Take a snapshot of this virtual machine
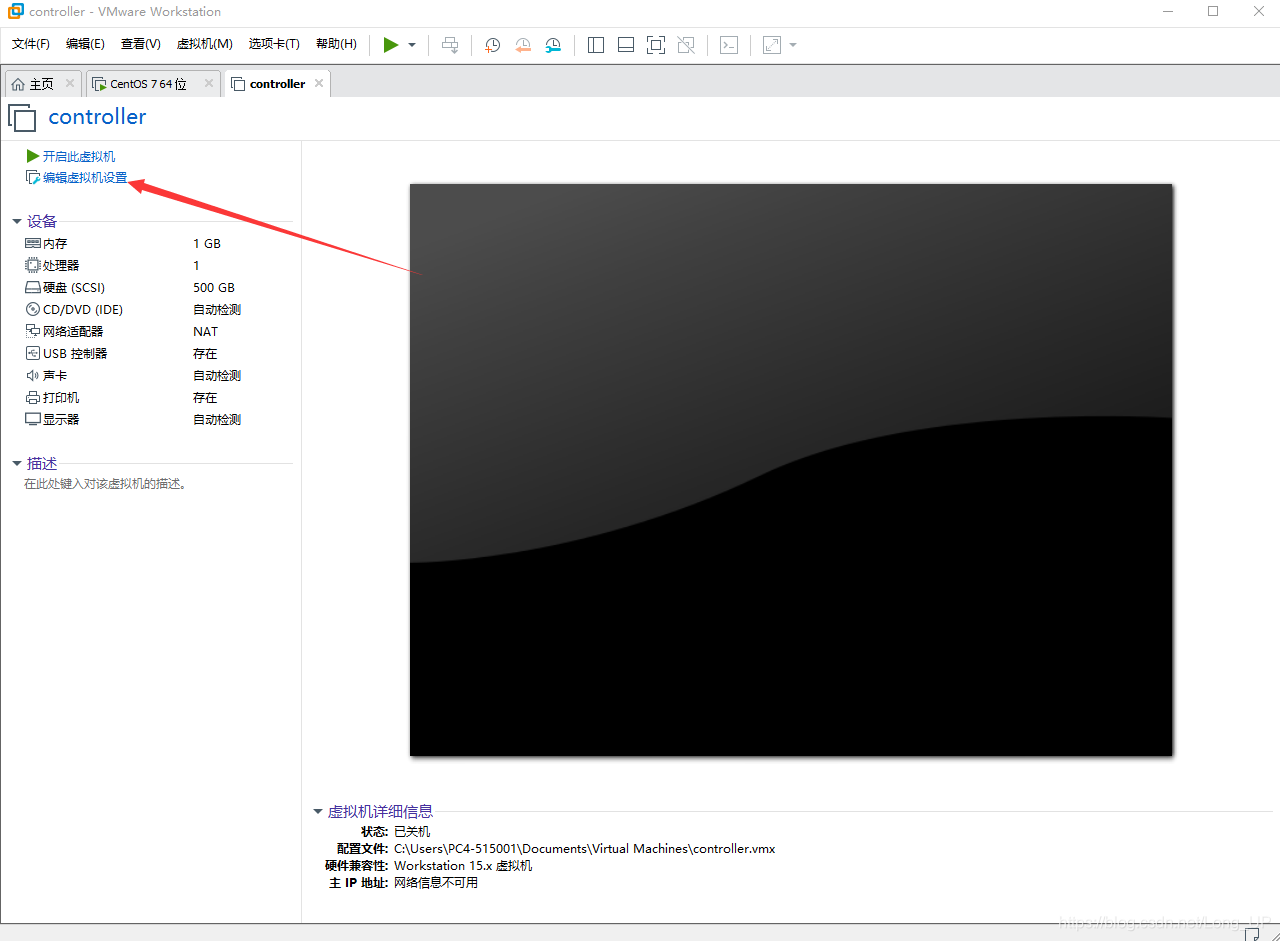1280x941 pixels. coord(493,45)
